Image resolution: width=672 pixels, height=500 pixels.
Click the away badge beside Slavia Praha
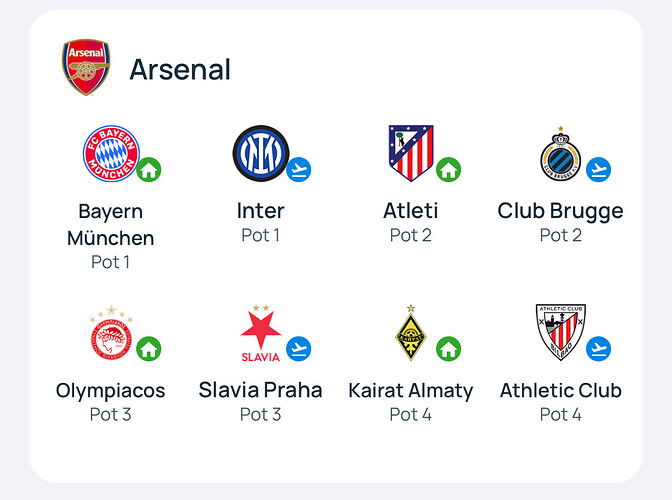299,349
